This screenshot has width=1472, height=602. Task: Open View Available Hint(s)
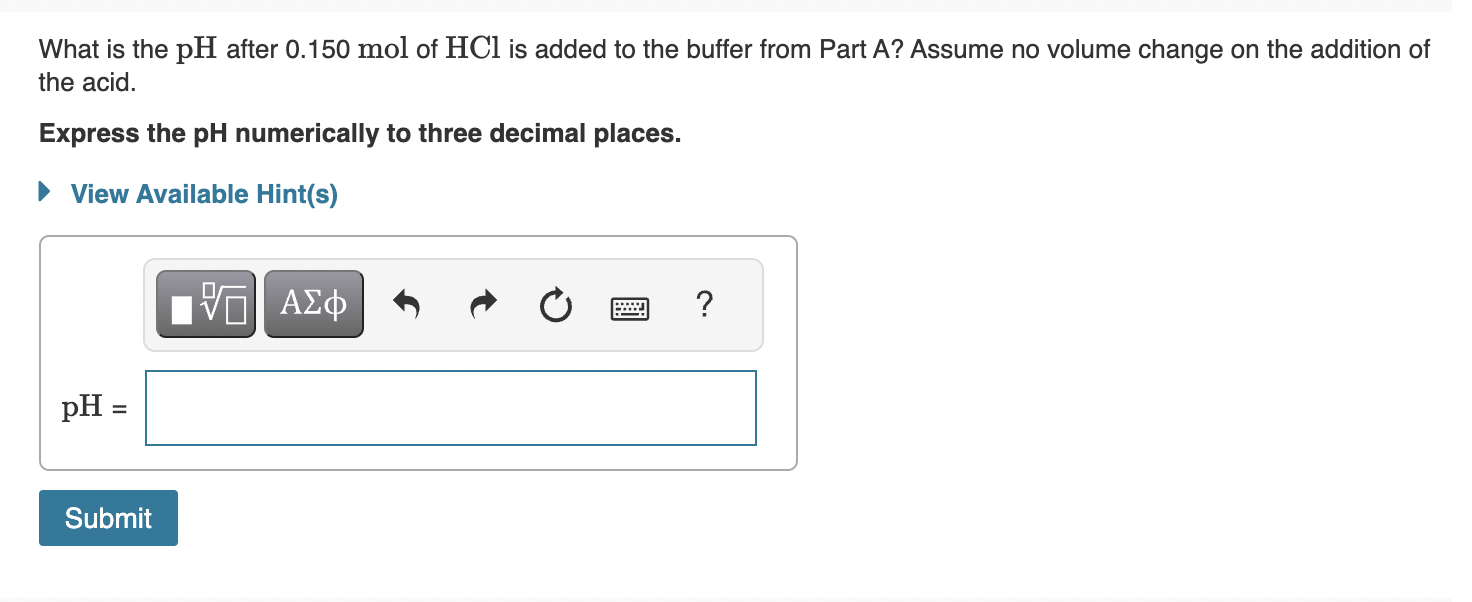click(x=203, y=194)
